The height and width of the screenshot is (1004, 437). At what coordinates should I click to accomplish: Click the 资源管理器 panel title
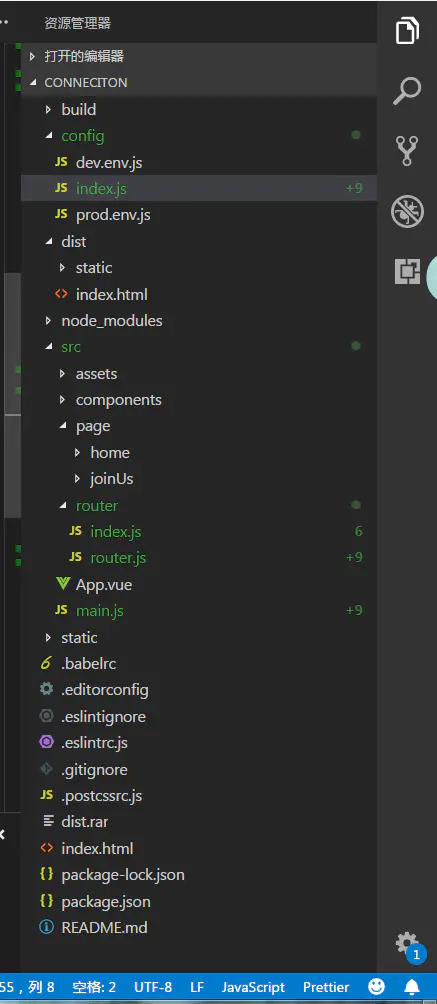click(78, 23)
